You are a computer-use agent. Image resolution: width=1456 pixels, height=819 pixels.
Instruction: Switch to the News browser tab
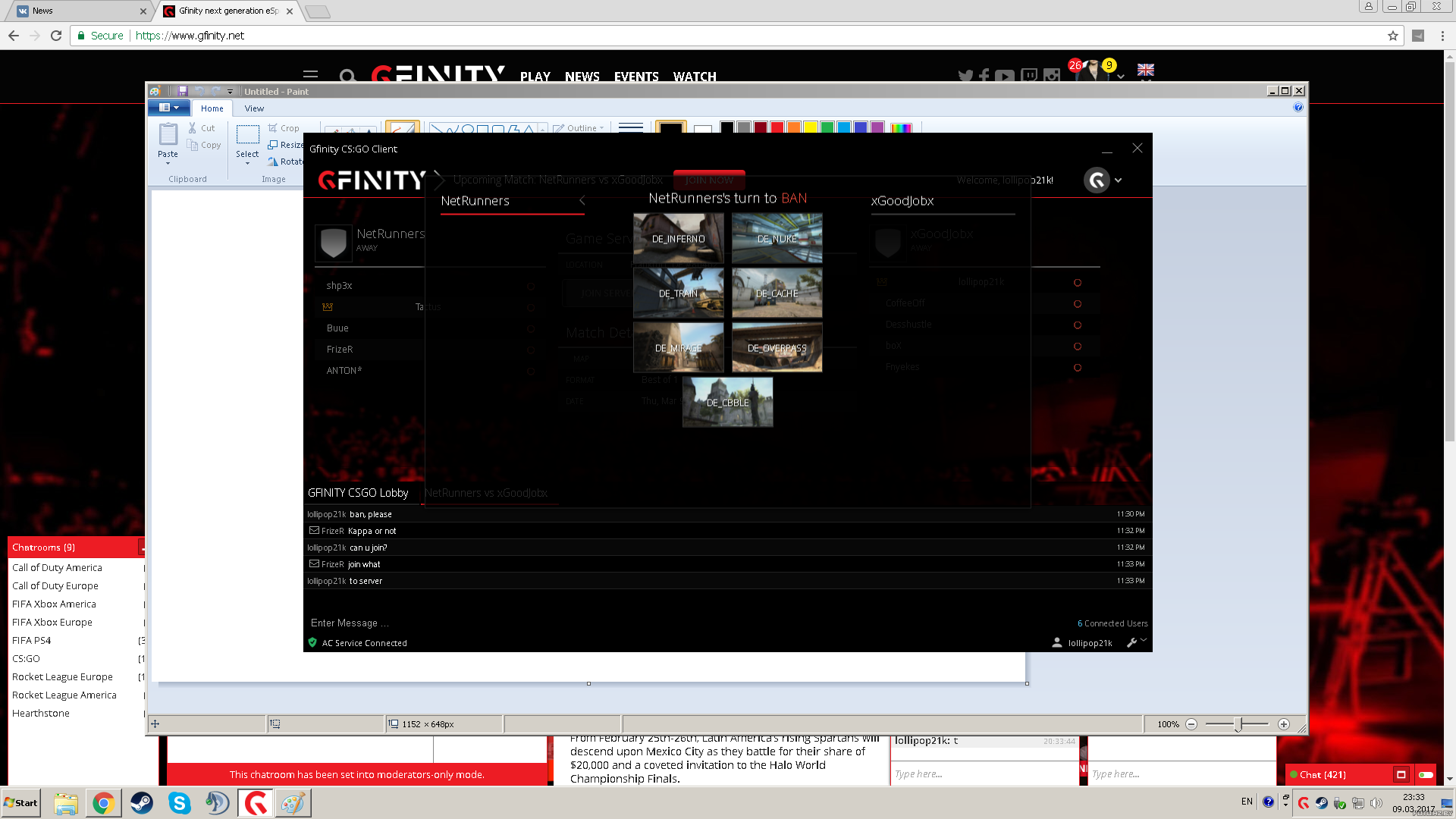point(80,11)
